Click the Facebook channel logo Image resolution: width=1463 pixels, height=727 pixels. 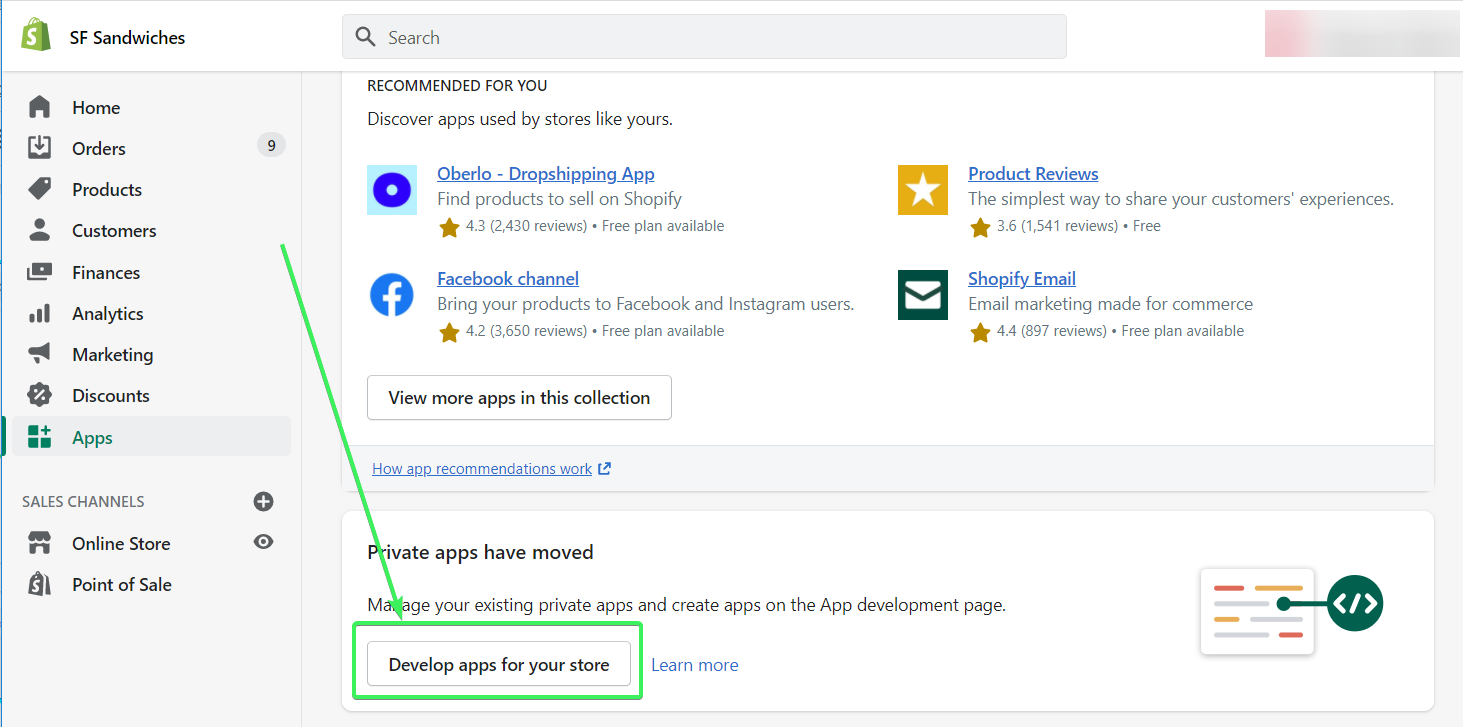pos(392,295)
